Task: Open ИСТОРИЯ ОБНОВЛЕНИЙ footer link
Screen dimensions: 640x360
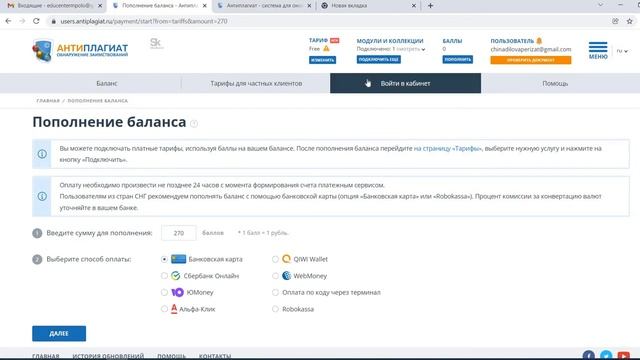Action: click(108, 356)
